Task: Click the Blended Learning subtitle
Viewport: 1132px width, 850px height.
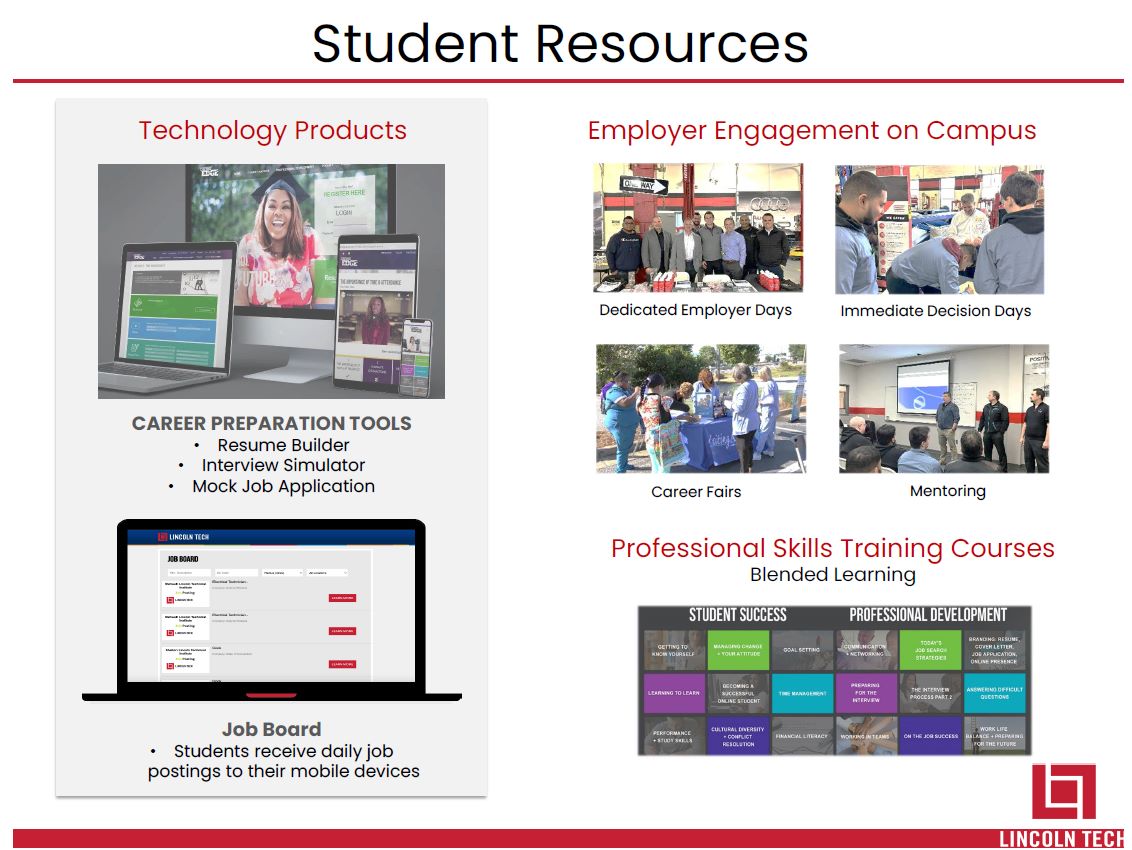Action: (832, 575)
